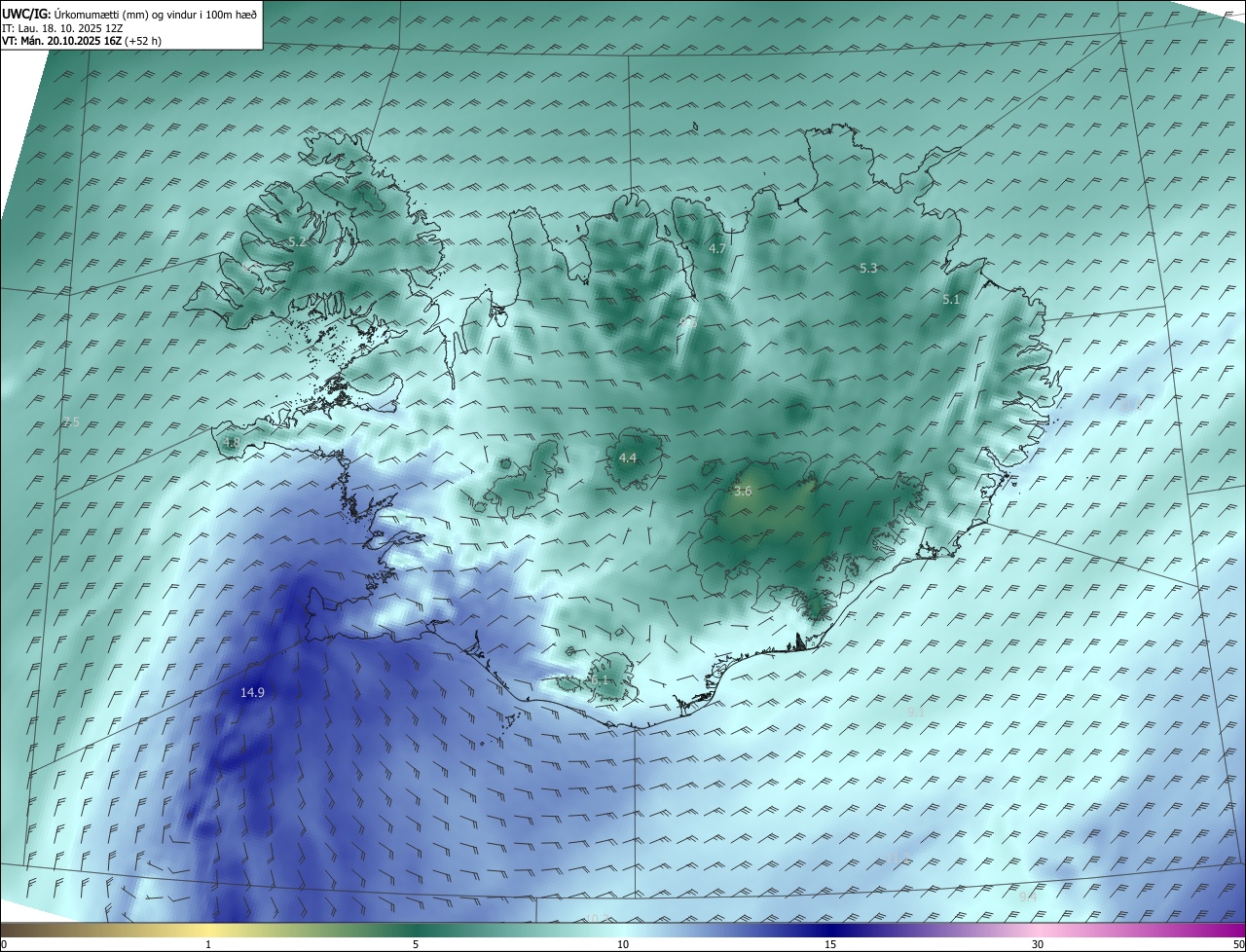This screenshot has height=952, width=1246.
Task: Click the 4.7 value in north Iceland
Action: coord(717,248)
